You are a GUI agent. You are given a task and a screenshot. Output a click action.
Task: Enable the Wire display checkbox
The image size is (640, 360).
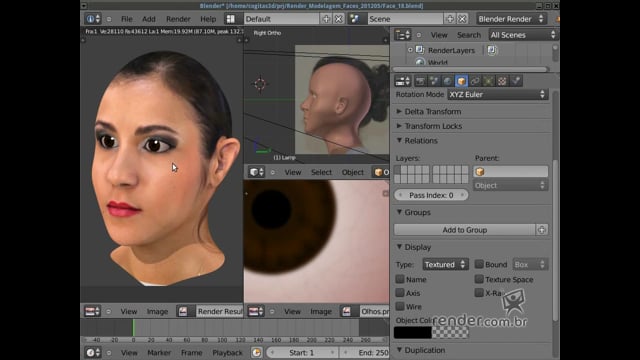point(400,306)
